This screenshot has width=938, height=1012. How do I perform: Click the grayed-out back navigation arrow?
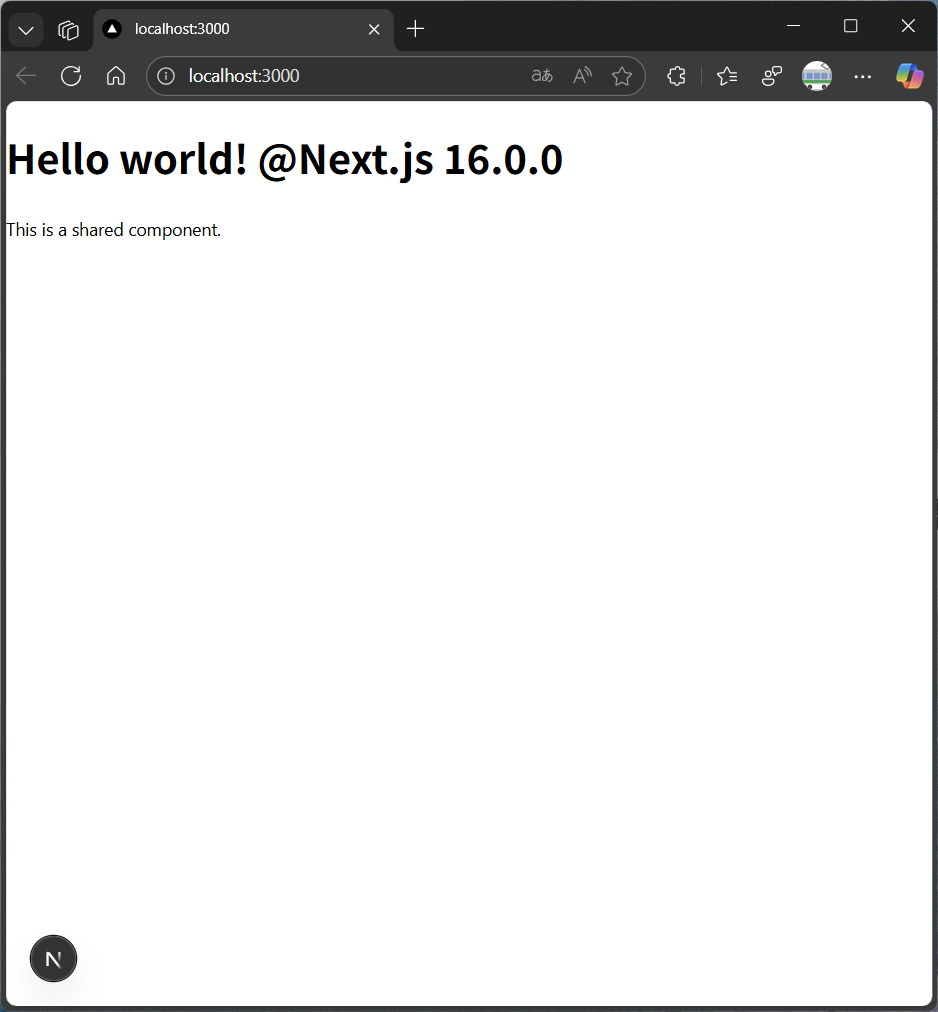click(26, 76)
